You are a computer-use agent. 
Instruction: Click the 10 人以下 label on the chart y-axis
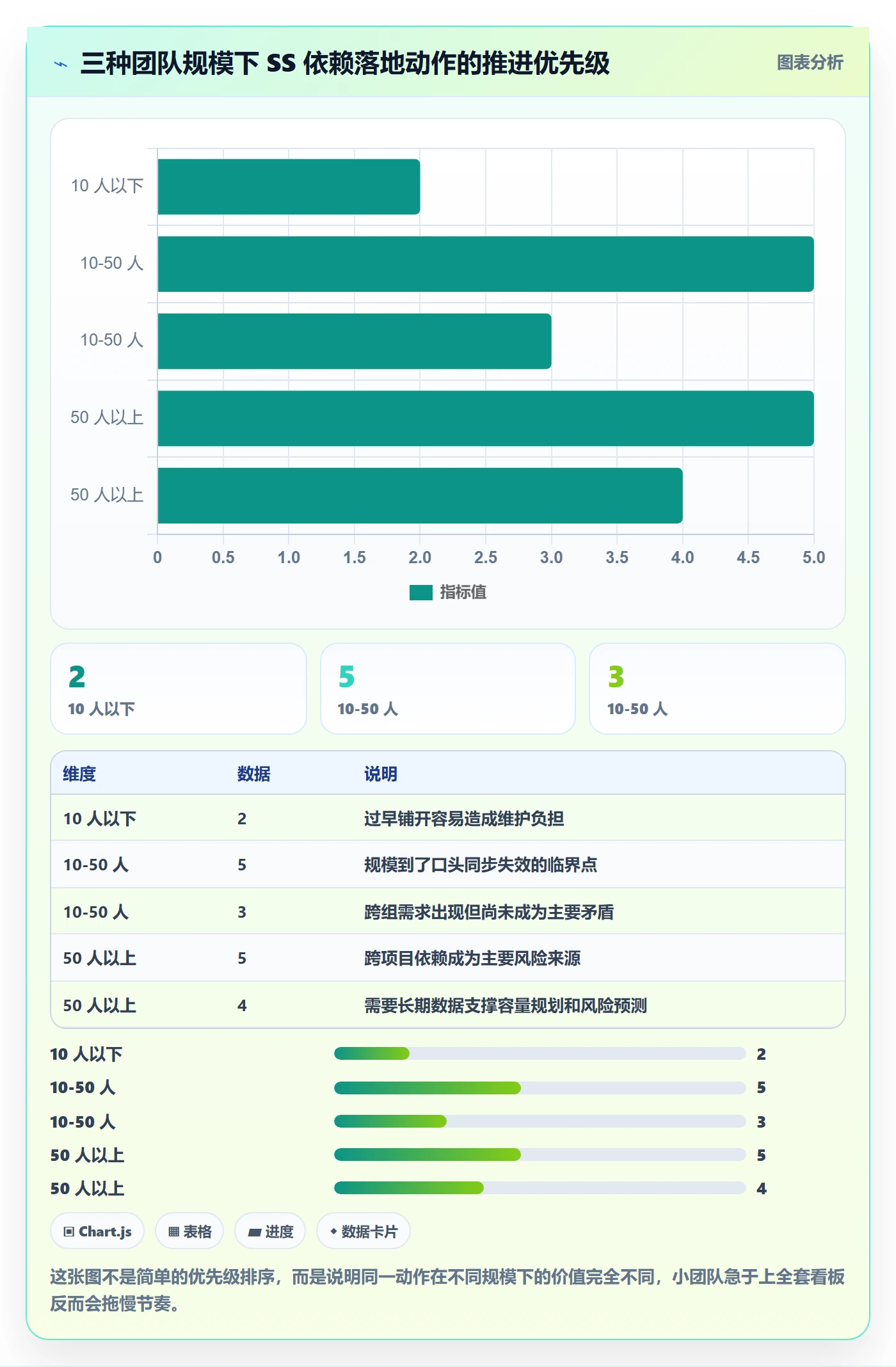click(107, 186)
